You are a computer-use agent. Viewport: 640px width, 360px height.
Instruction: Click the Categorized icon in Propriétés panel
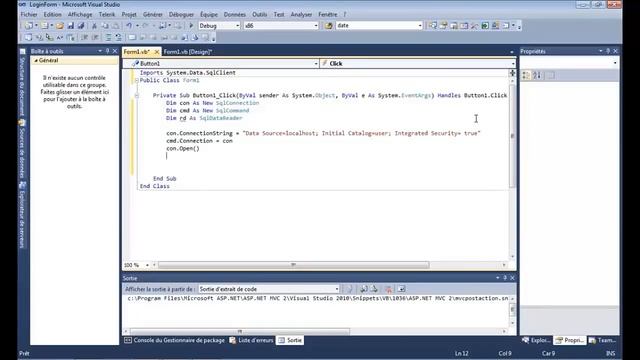click(x=527, y=76)
